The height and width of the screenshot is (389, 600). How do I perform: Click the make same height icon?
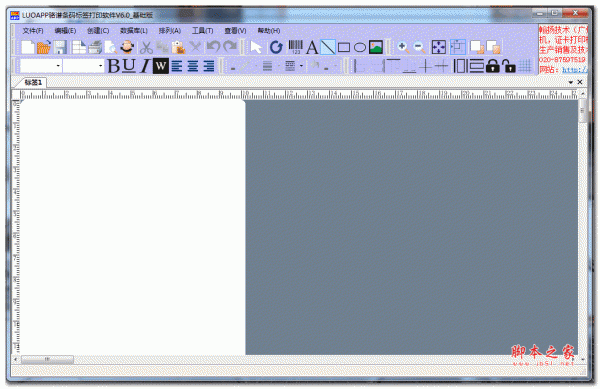(x=476, y=66)
